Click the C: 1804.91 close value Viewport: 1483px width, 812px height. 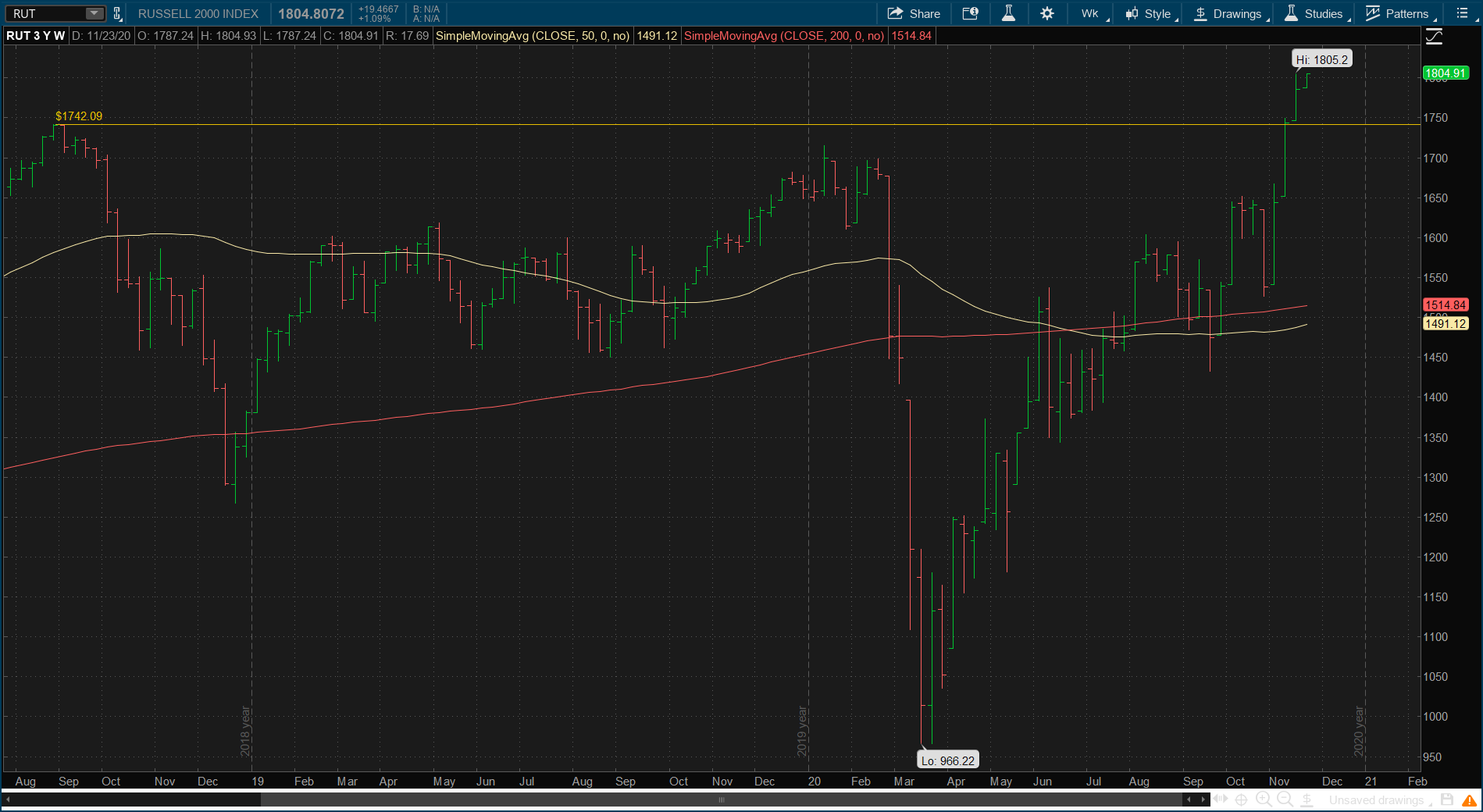click(351, 36)
